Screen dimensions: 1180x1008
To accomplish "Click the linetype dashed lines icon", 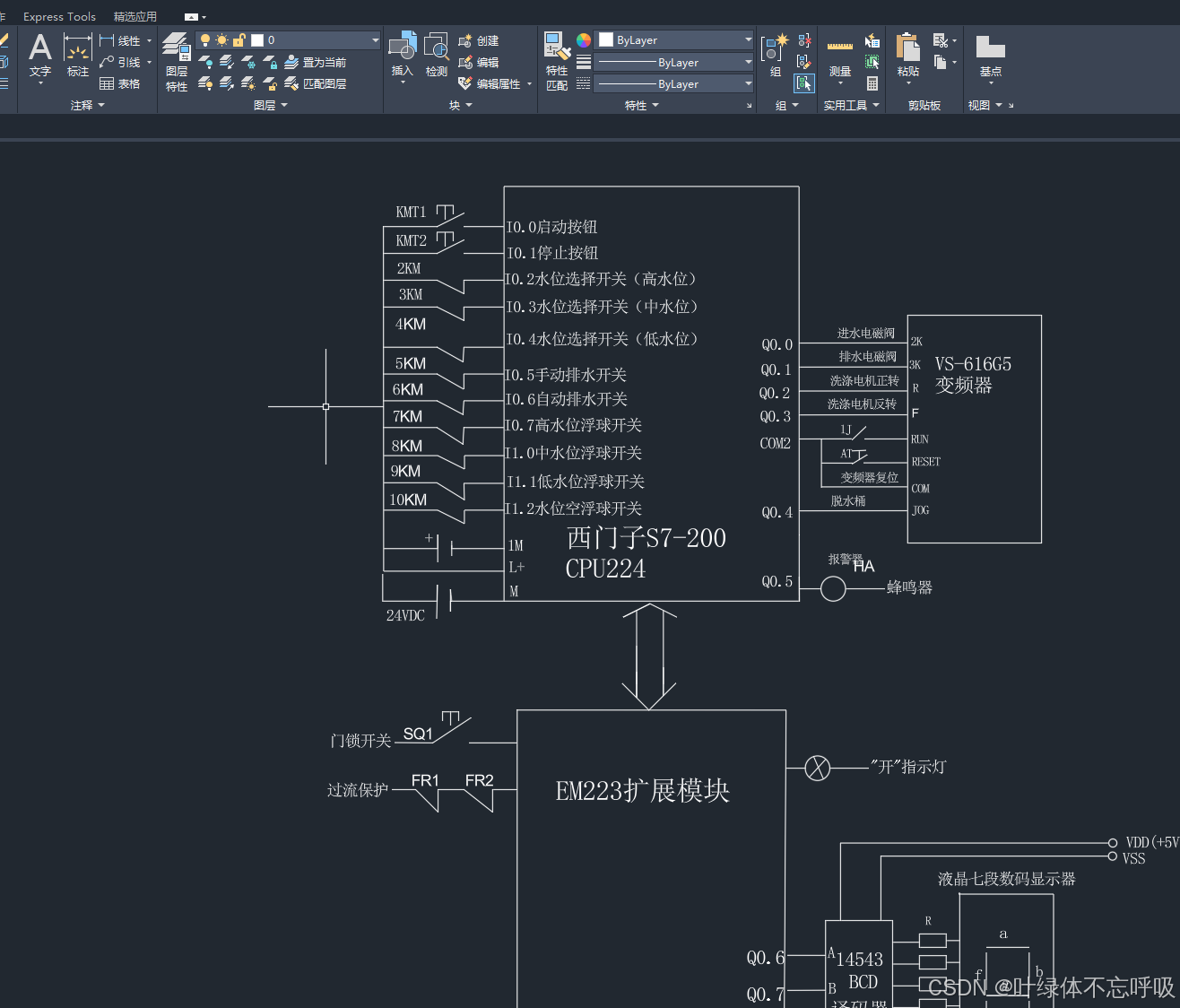I will (584, 83).
